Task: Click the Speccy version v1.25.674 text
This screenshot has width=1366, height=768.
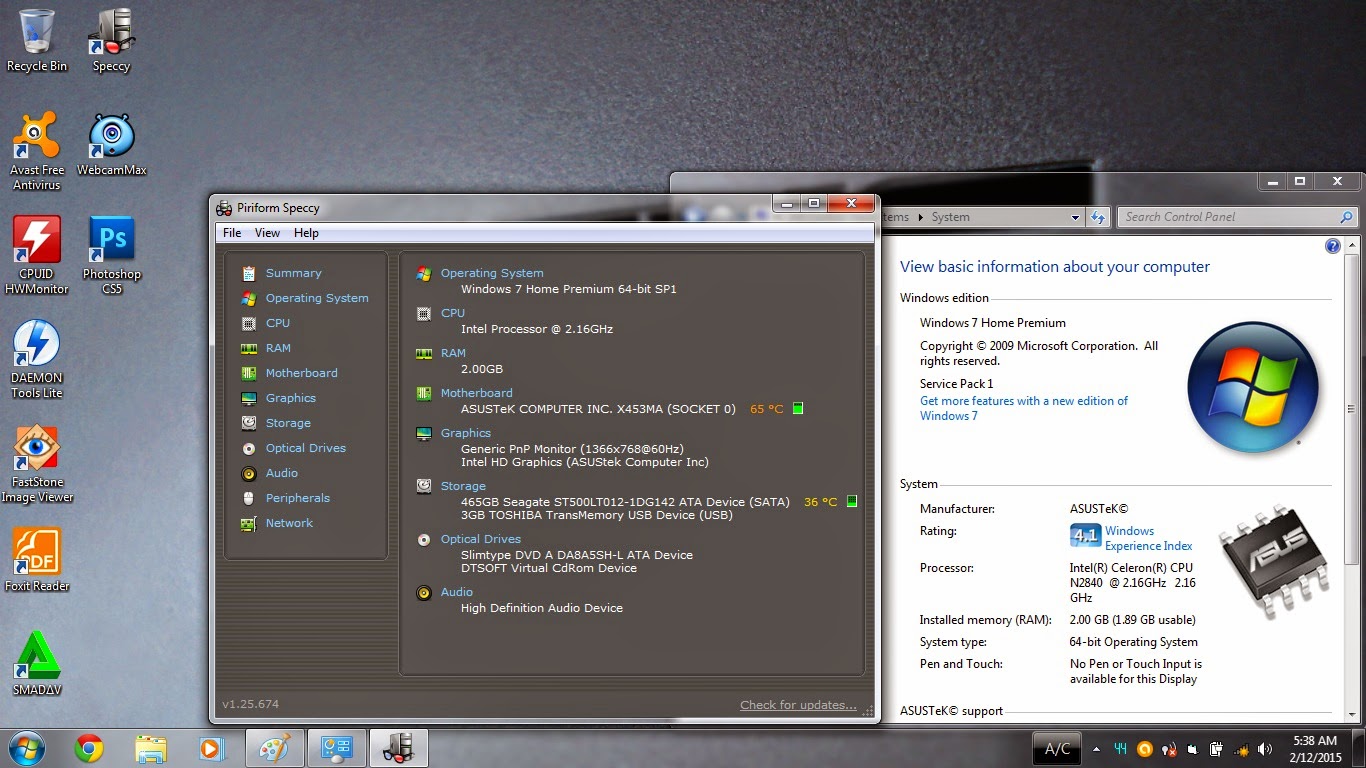Action: tap(250, 704)
